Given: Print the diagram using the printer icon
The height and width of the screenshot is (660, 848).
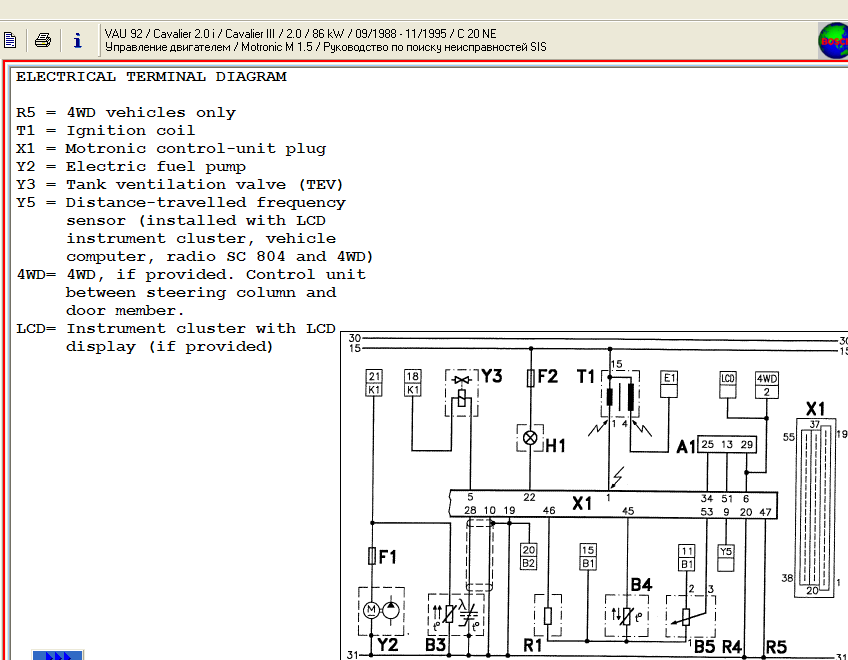Looking at the screenshot, I should point(43,40).
